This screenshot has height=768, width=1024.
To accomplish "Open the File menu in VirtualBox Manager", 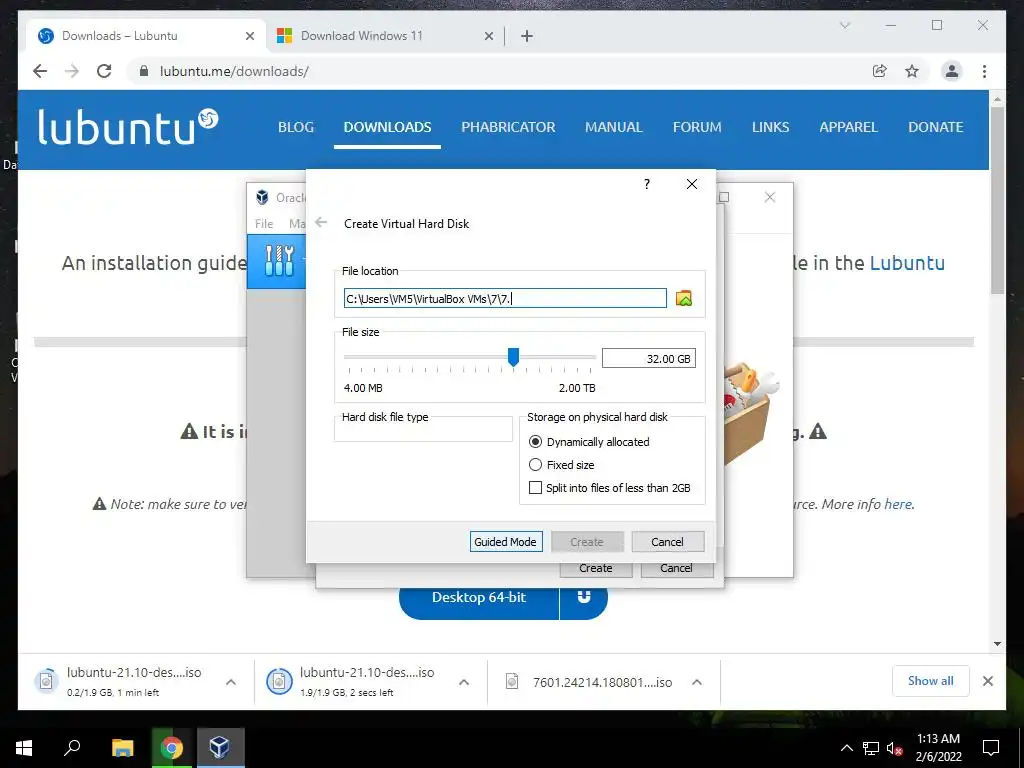I will [x=264, y=223].
